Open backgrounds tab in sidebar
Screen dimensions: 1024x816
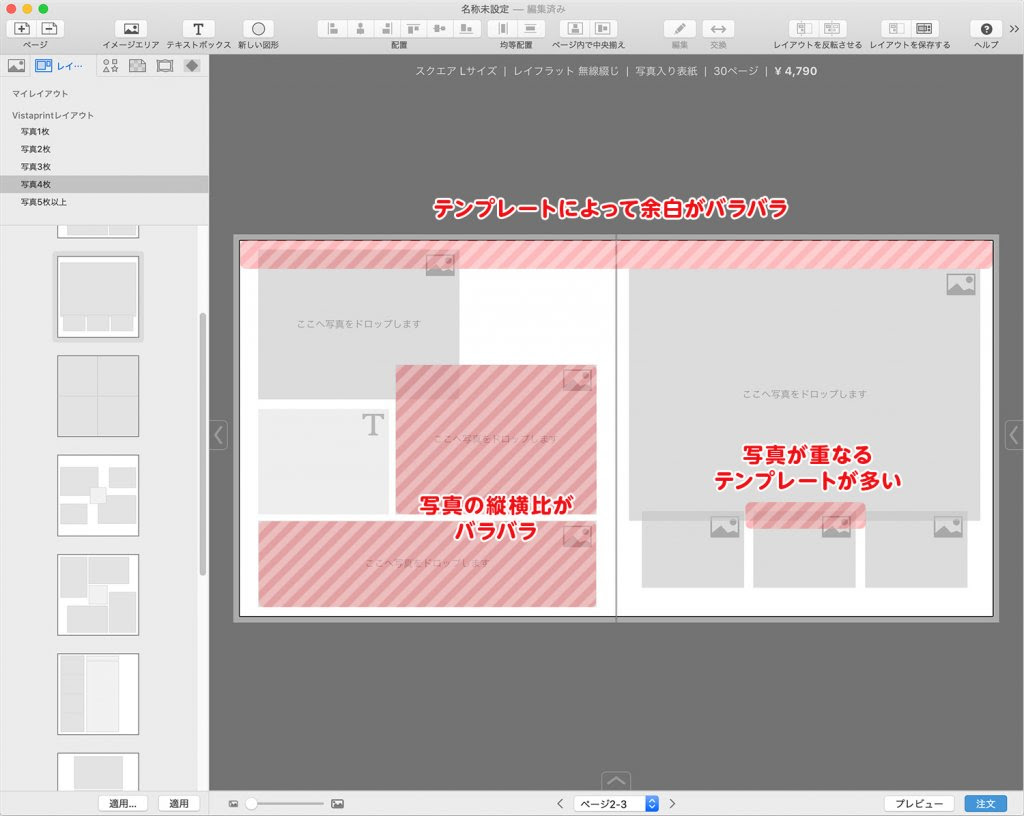pos(137,66)
